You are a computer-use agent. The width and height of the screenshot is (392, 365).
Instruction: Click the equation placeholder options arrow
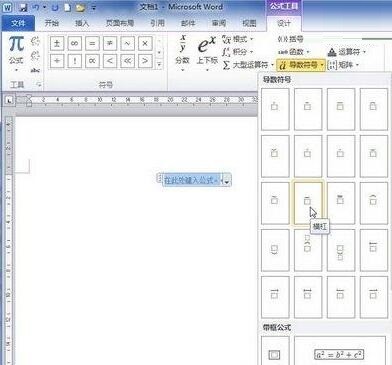pyautogui.click(x=227, y=181)
